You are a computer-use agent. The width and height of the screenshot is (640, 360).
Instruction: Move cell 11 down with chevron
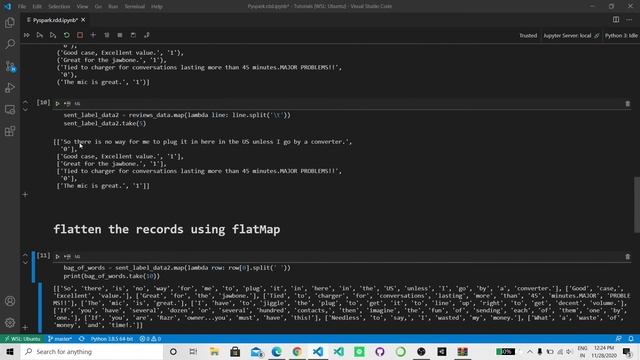pyautogui.click(x=25, y=262)
